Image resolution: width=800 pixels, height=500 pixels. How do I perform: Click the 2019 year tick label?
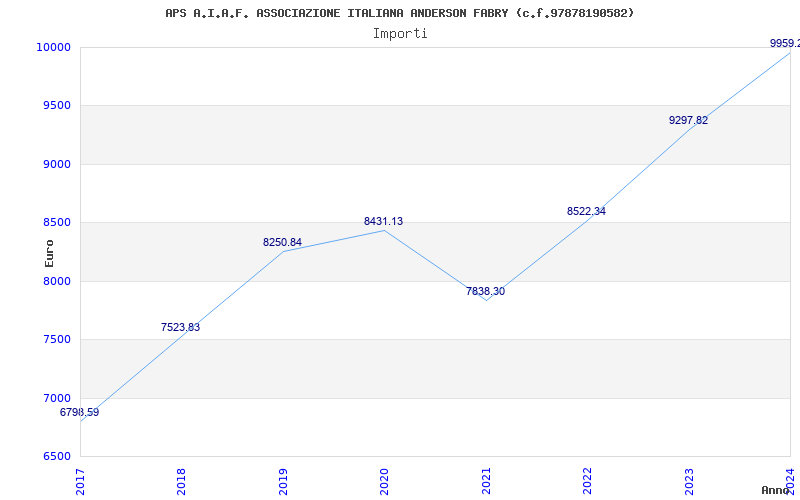[x=284, y=479]
